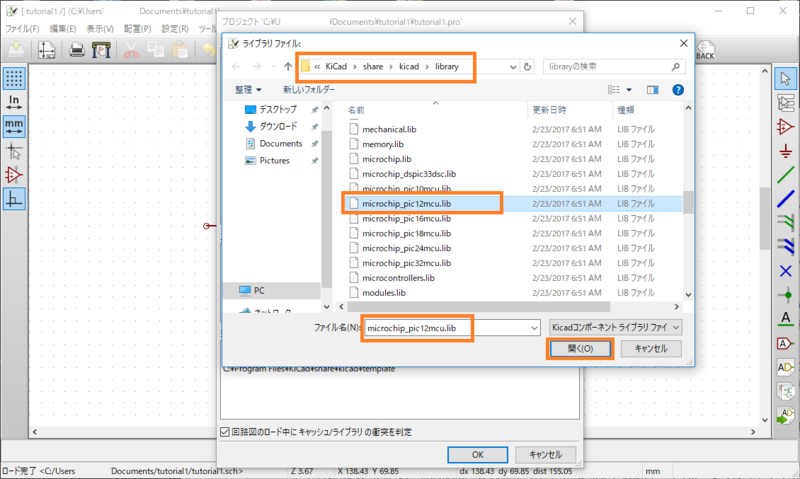Toggle hidden pins display icon

point(14,175)
